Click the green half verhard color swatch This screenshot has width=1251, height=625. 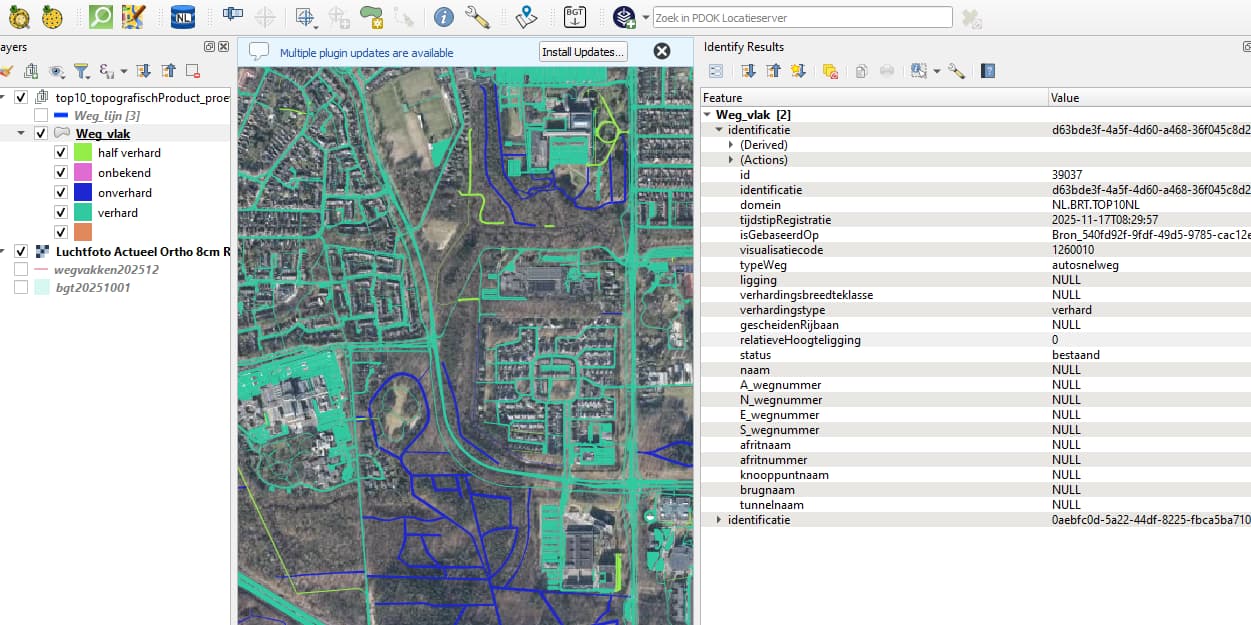pos(82,153)
